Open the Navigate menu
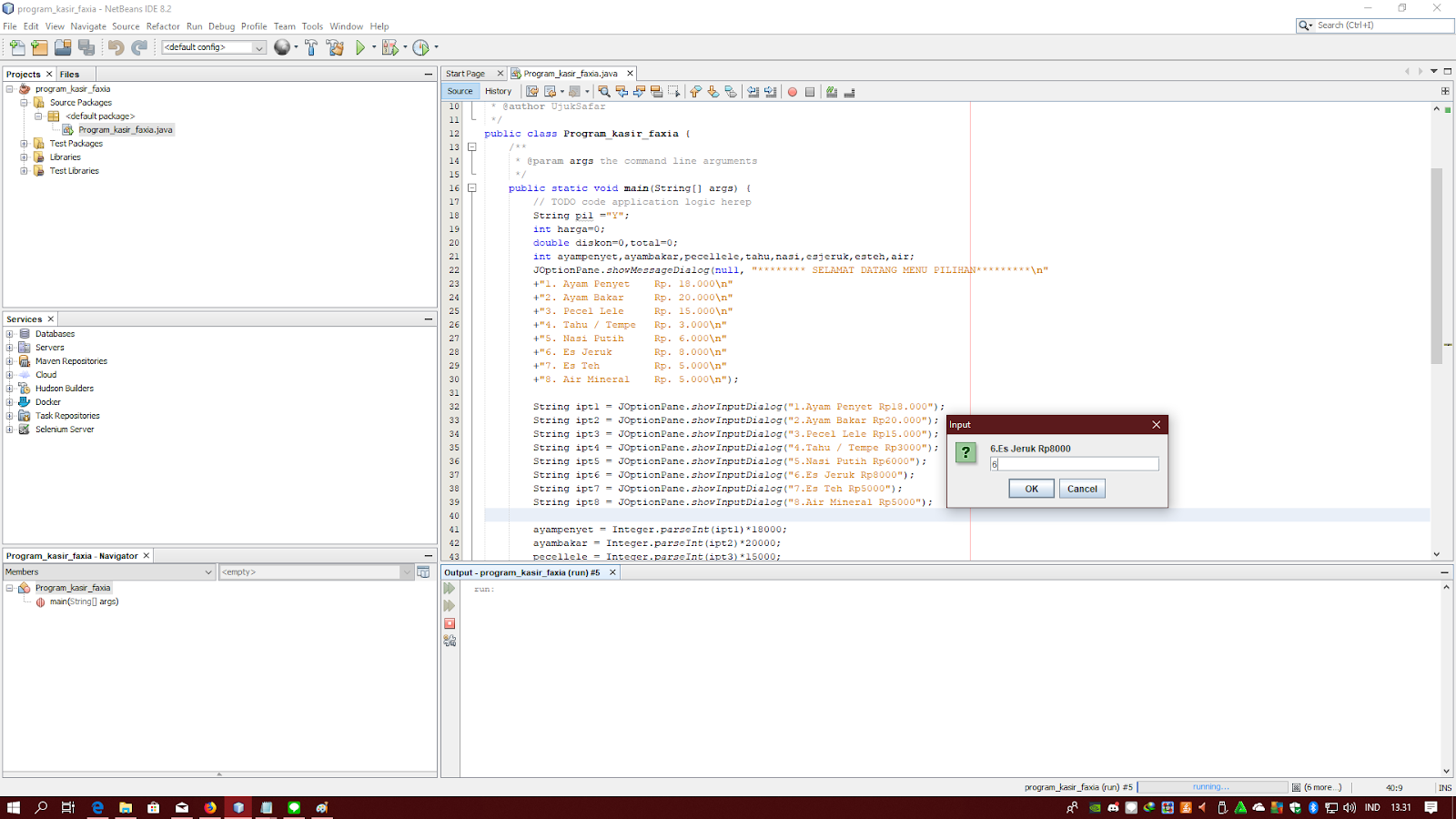The width and height of the screenshot is (1456, 819). (88, 26)
